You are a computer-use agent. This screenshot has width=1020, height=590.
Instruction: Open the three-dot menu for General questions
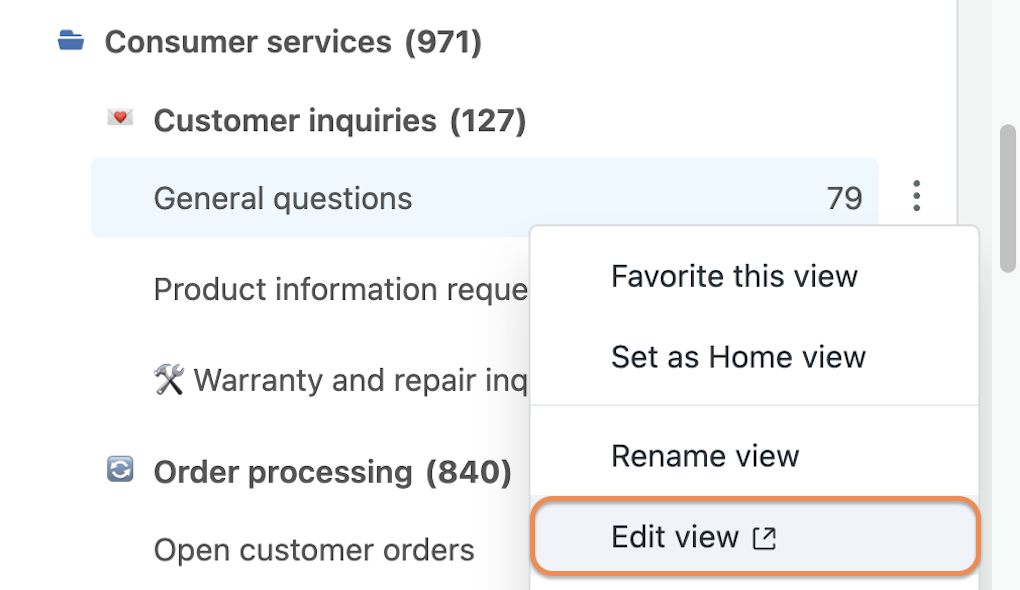916,196
